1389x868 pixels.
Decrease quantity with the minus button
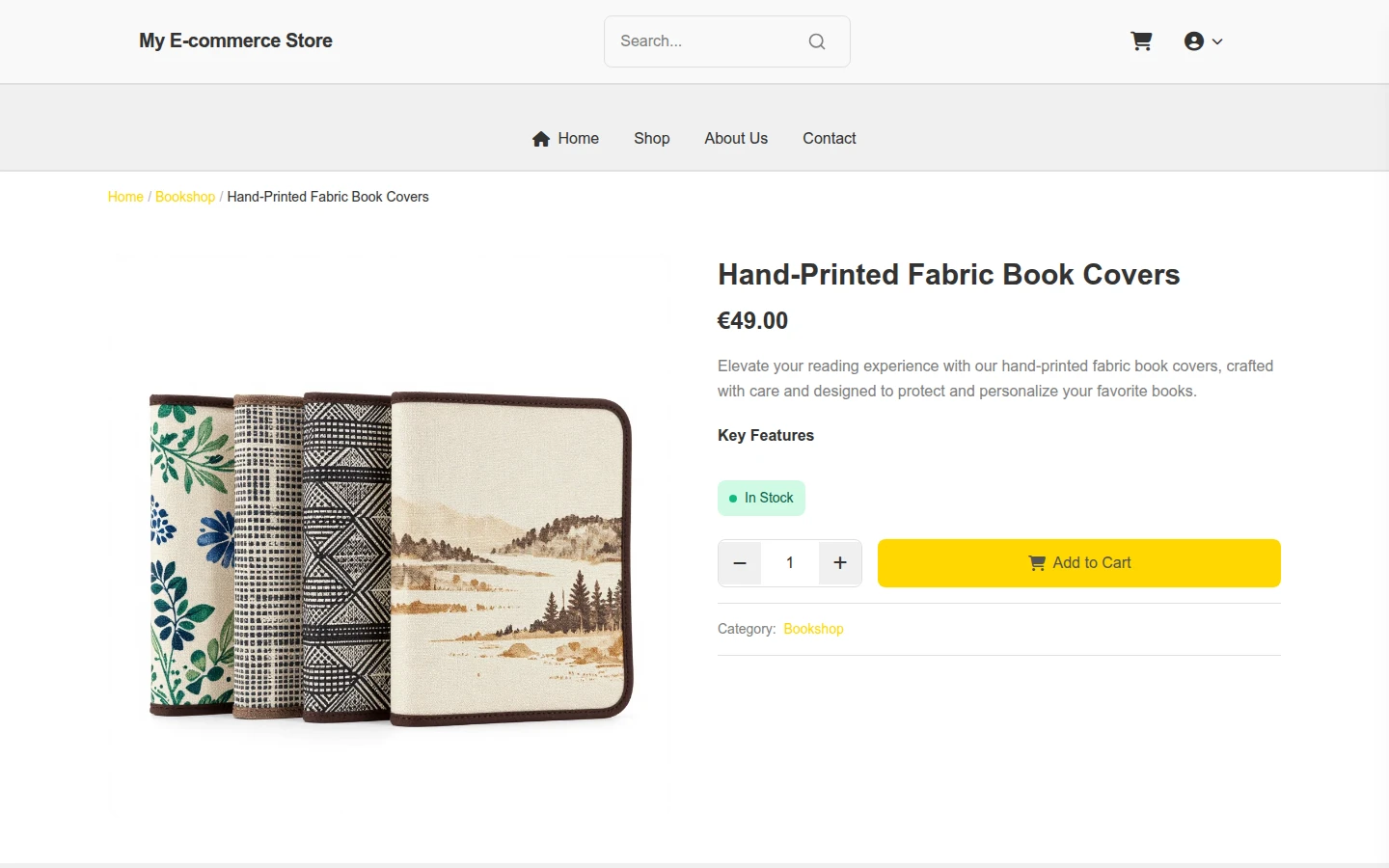pyautogui.click(x=740, y=563)
